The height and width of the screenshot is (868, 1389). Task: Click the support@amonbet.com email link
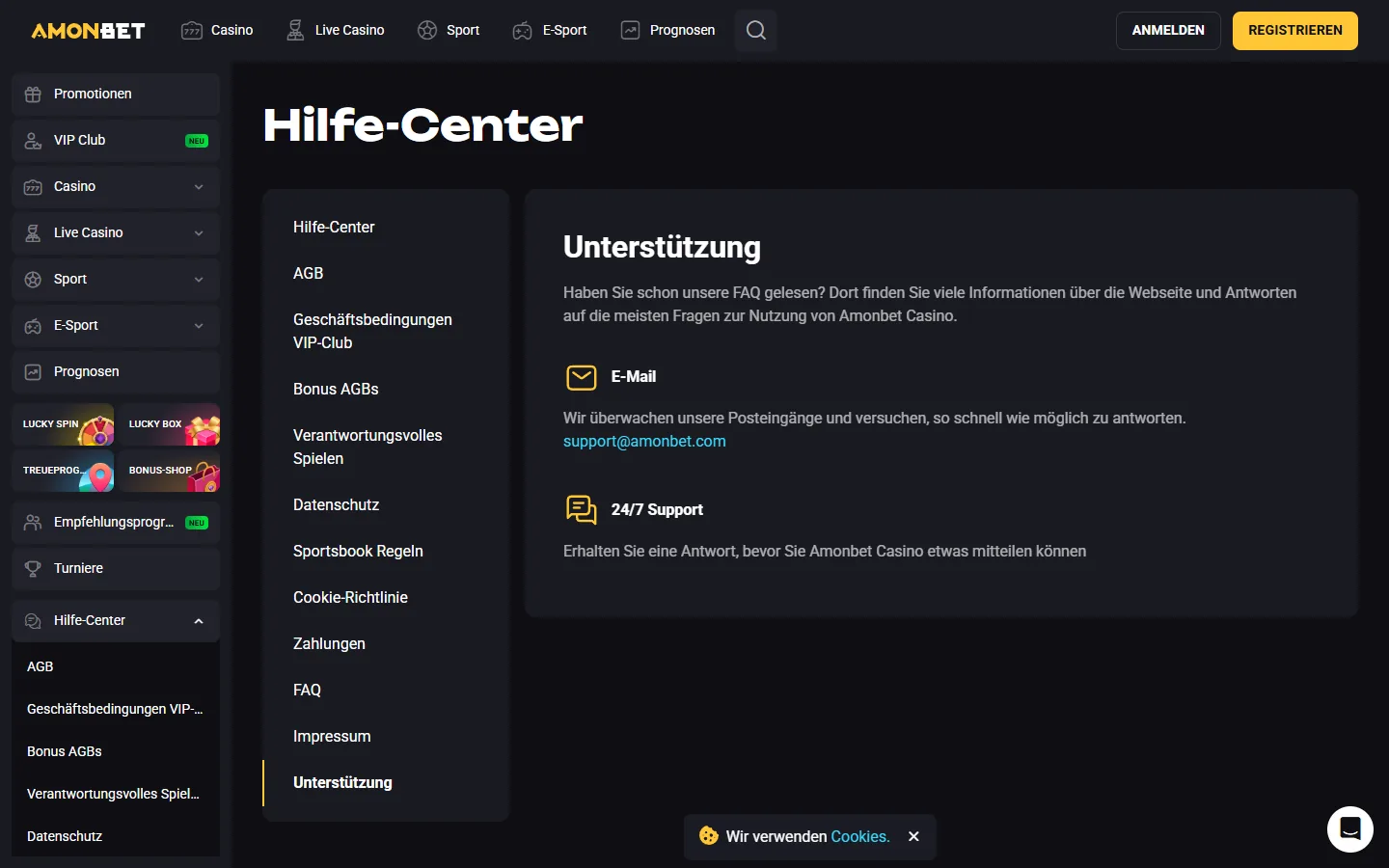coord(644,441)
